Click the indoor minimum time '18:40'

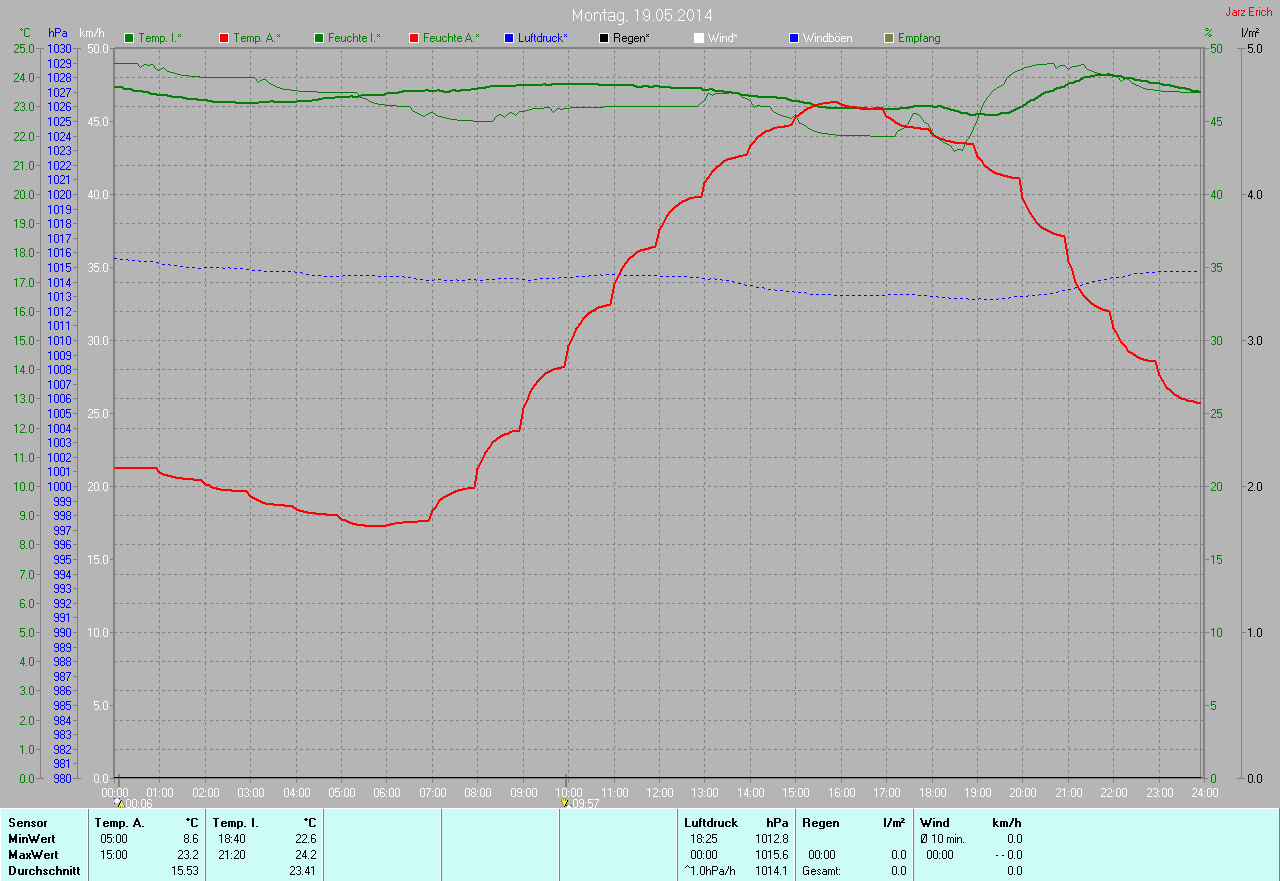pos(232,839)
